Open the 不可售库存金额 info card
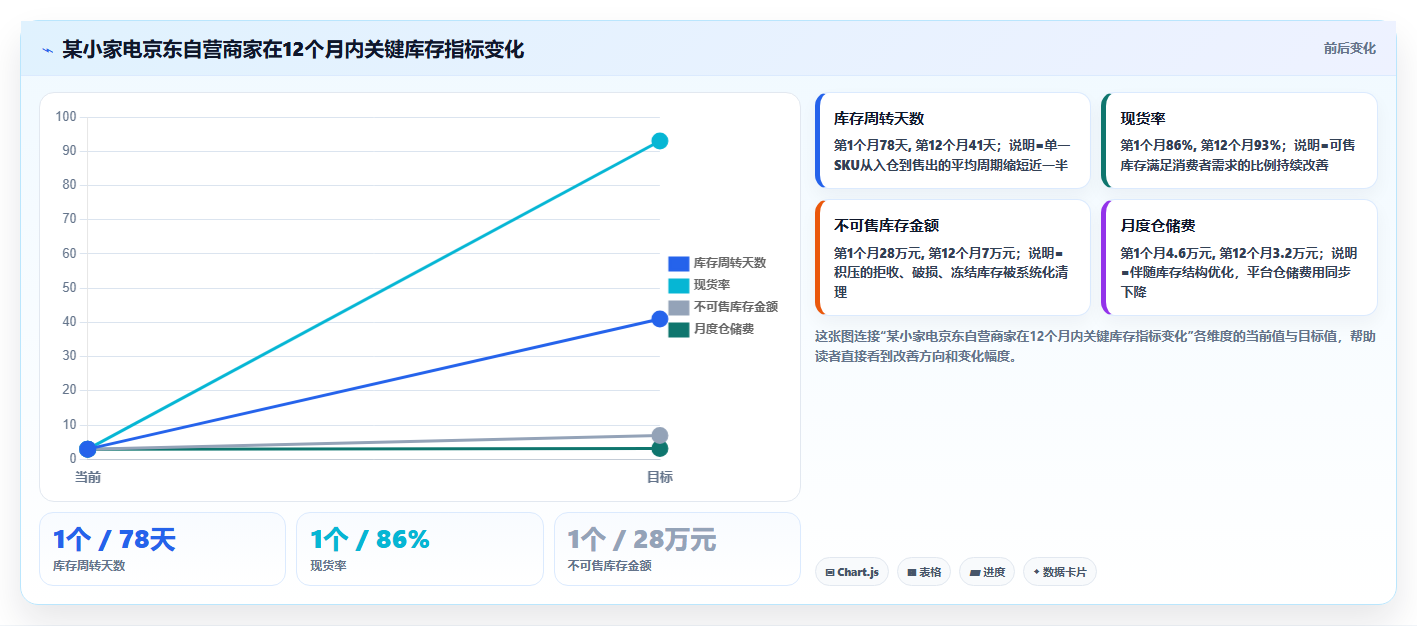1417x626 pixels. [x=953, y=258]
